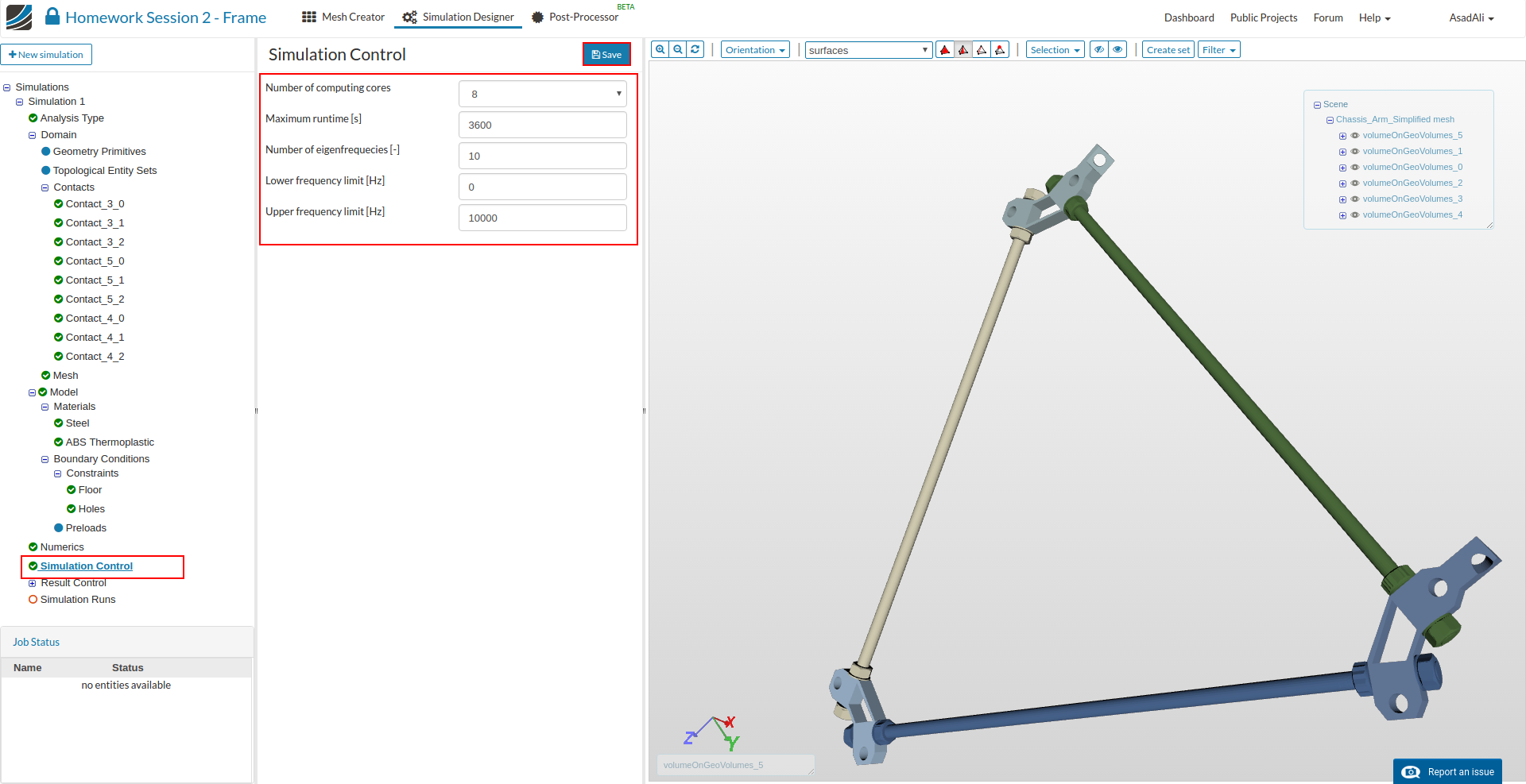Open Public Projects in the top bar

pos(1264,17)
